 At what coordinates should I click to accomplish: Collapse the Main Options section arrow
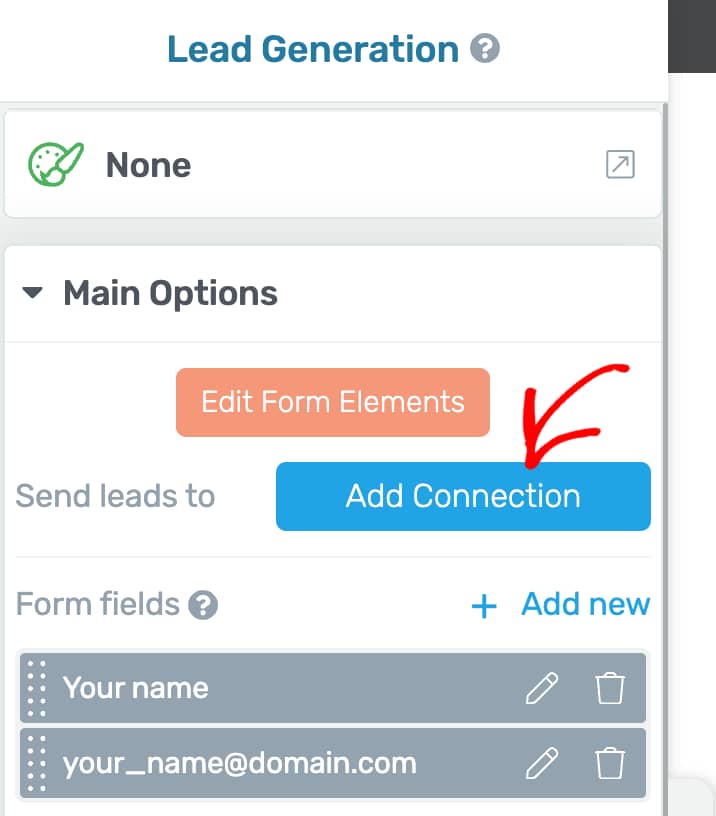click(32, 292)
